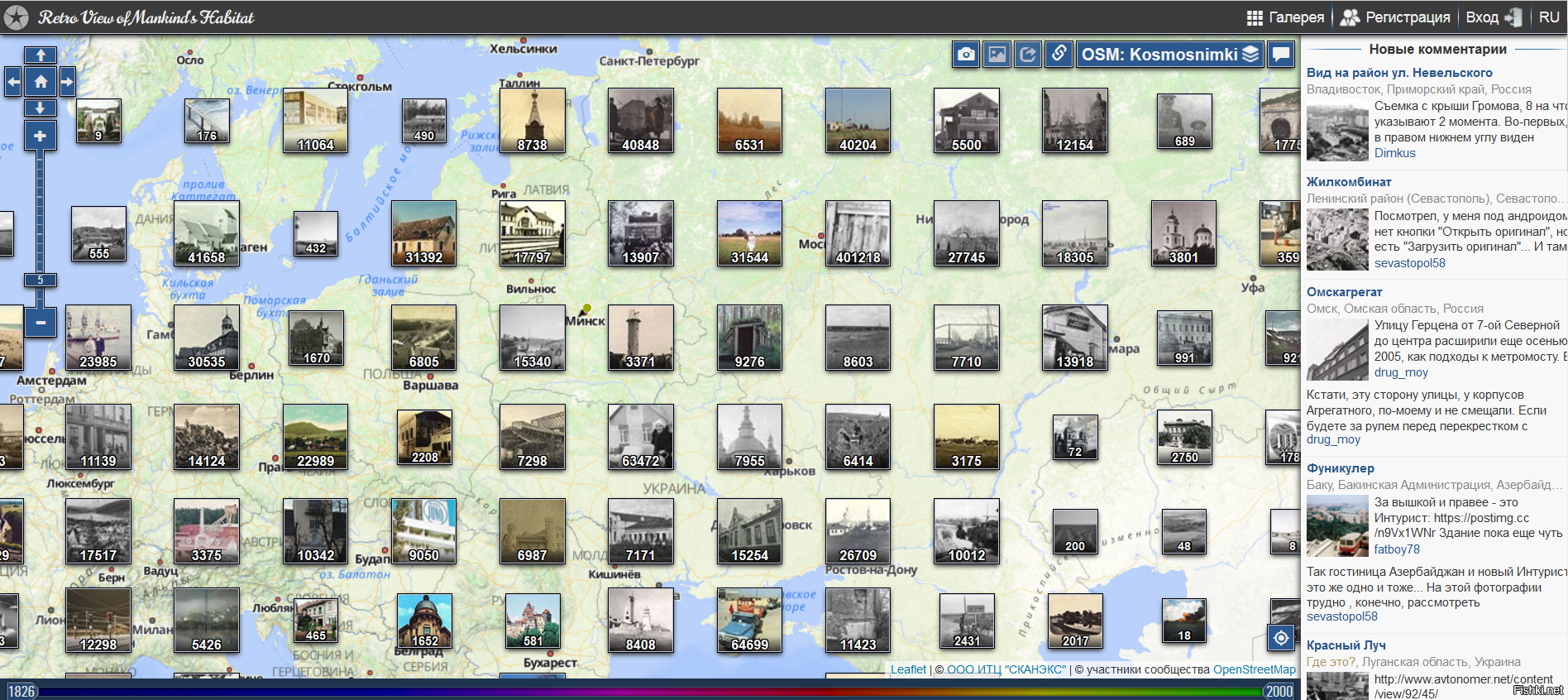Open the photo cluster labeled 40848
1568x700 pixels.
(641, 121)
